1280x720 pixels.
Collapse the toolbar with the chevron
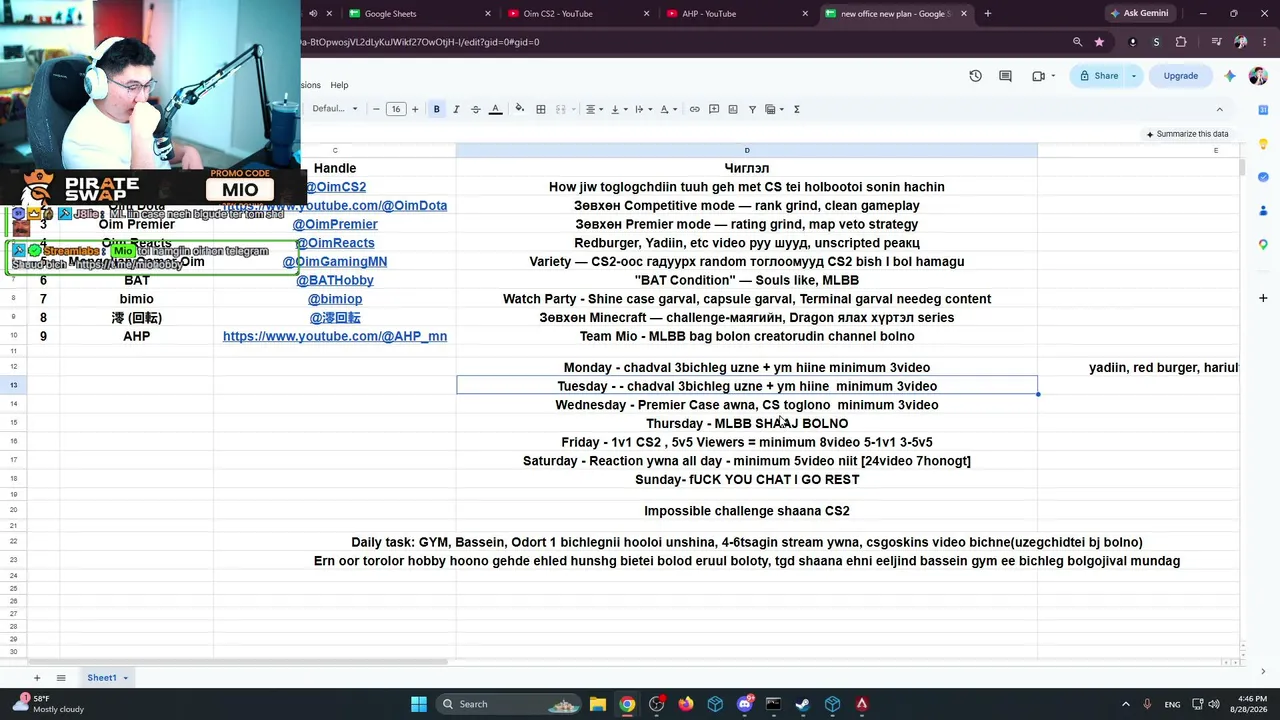(1219, 109)
